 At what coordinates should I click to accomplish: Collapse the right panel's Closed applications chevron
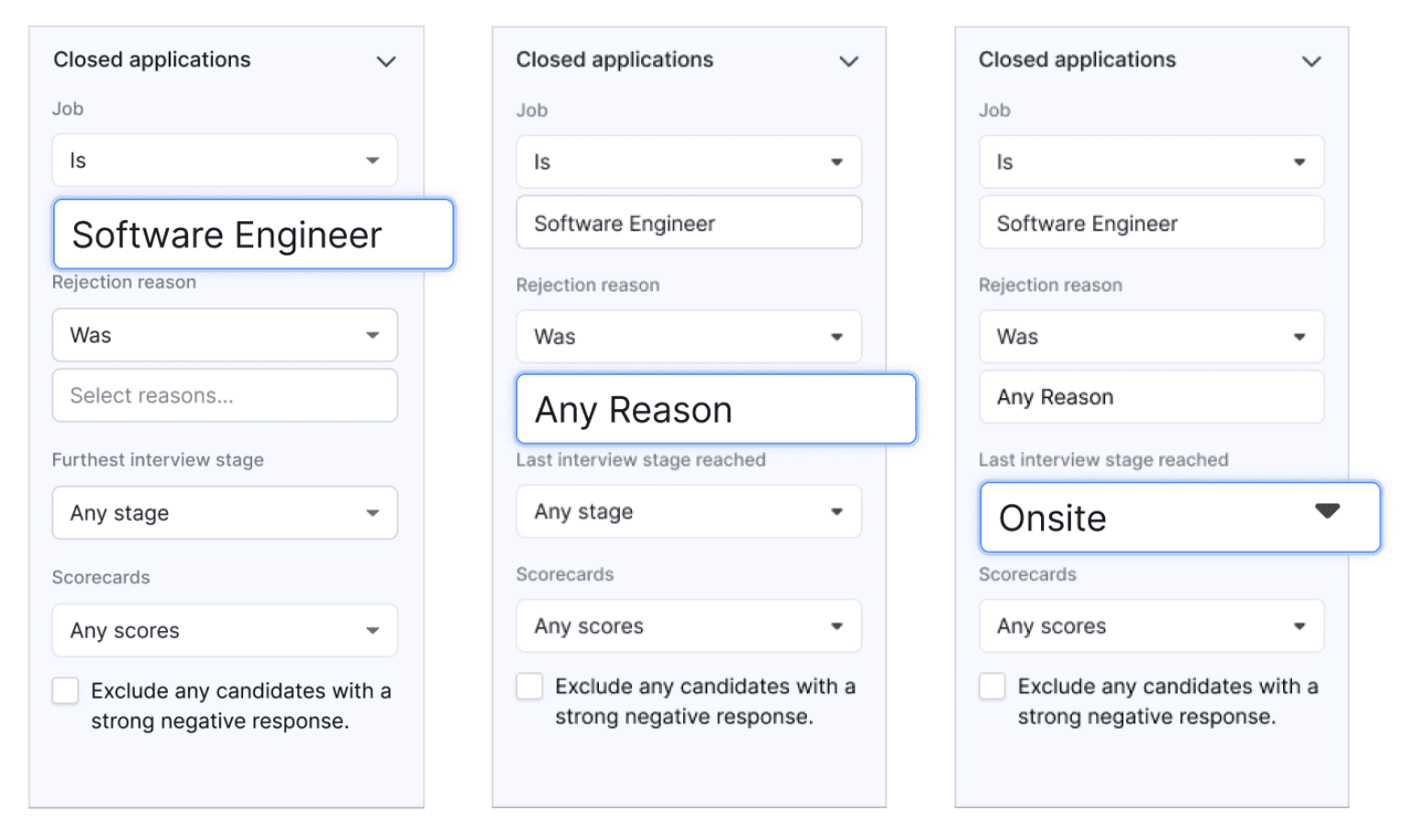tap(1311, 61)
